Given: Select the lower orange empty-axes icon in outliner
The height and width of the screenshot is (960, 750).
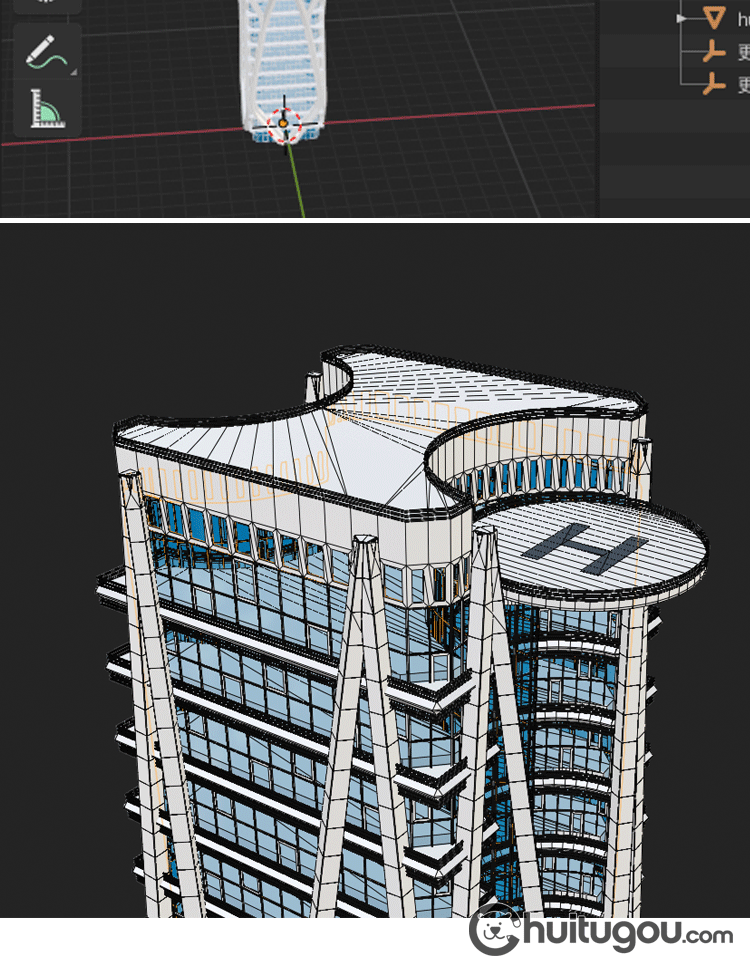Looking at the screenshot, I should tap(714, 84).
